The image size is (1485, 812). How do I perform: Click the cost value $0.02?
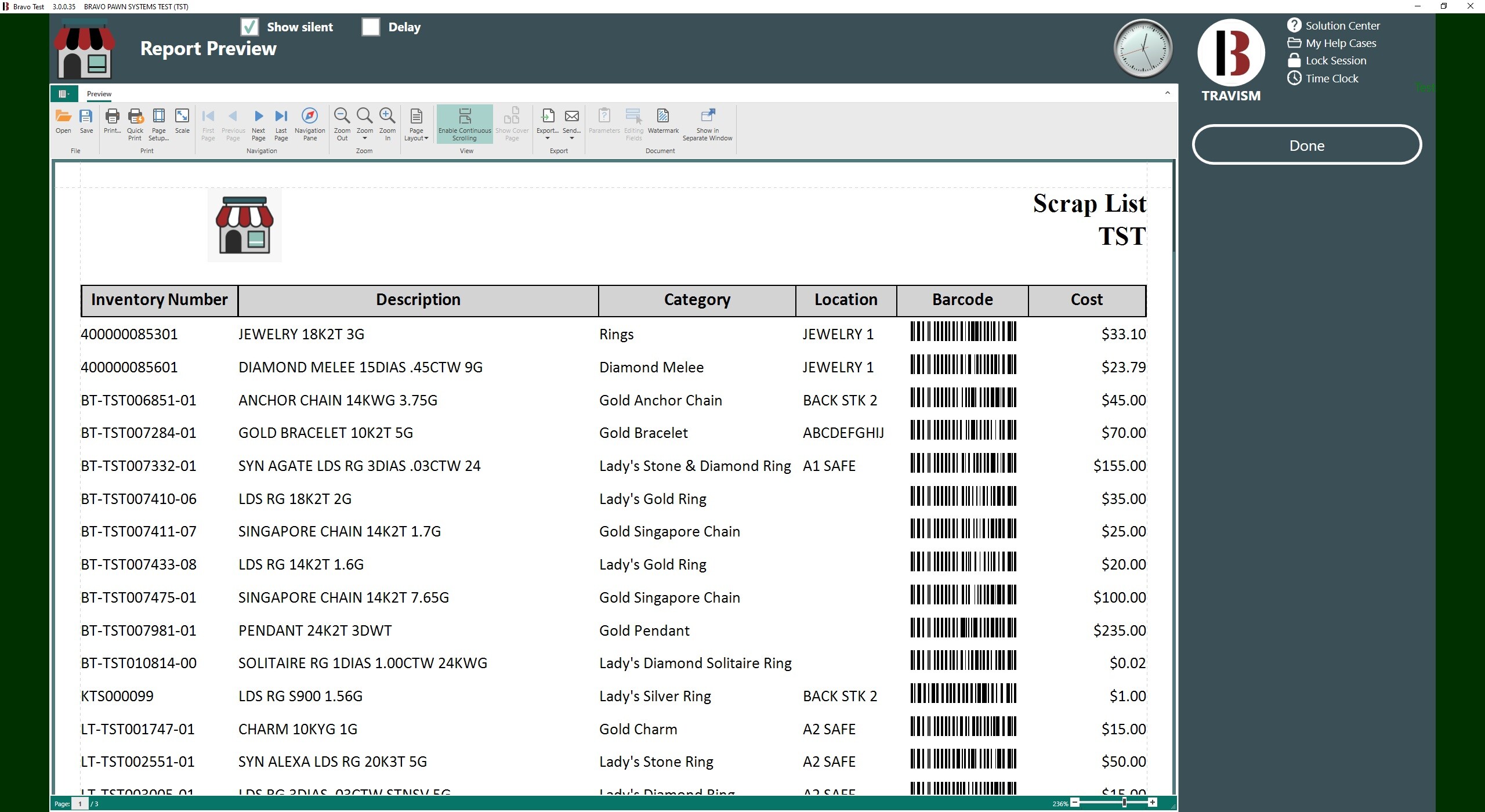(x=1128, y=663)
